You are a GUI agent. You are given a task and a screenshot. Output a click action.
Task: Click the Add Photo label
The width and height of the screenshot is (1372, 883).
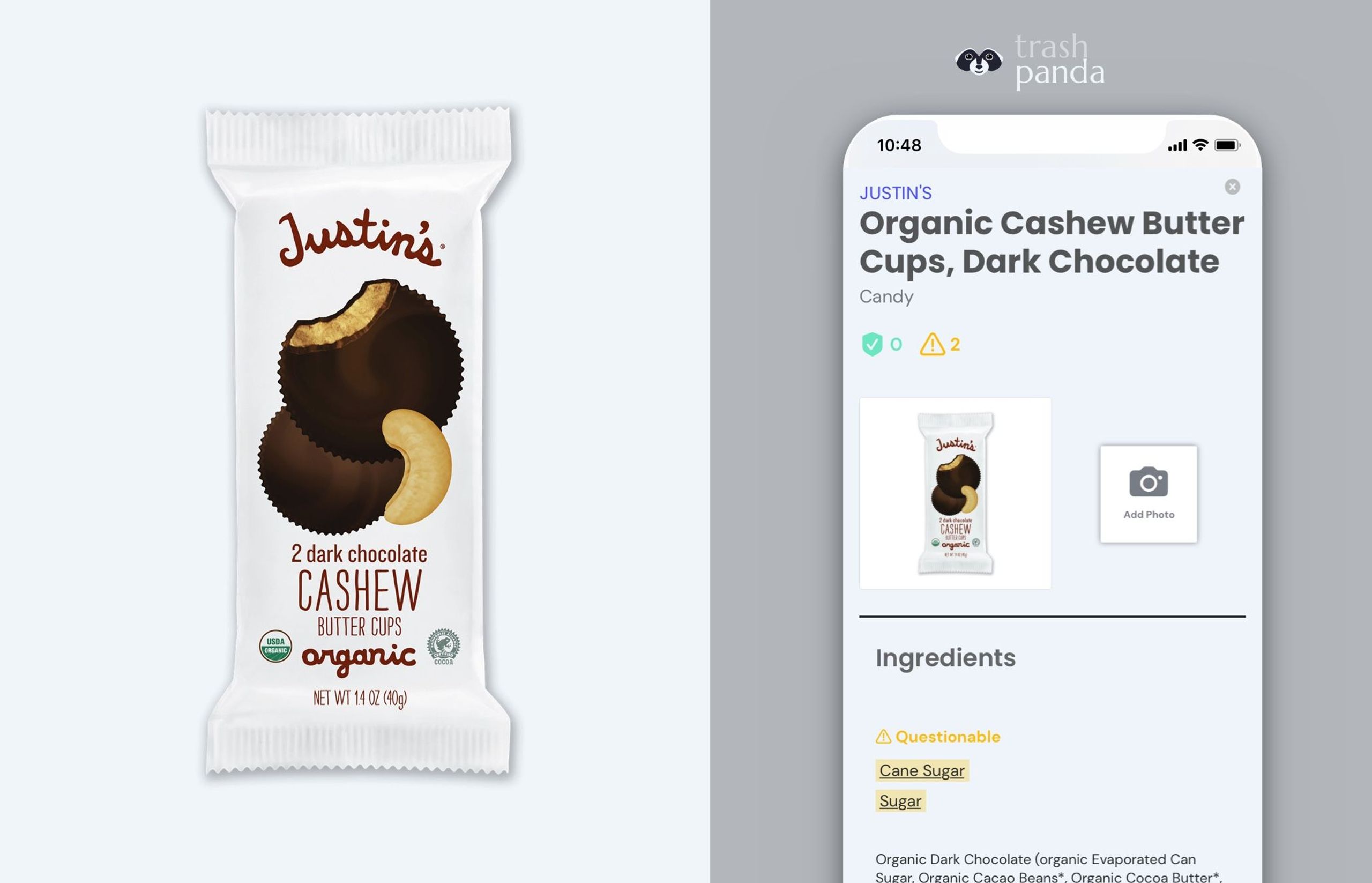tap(1149, 515)
